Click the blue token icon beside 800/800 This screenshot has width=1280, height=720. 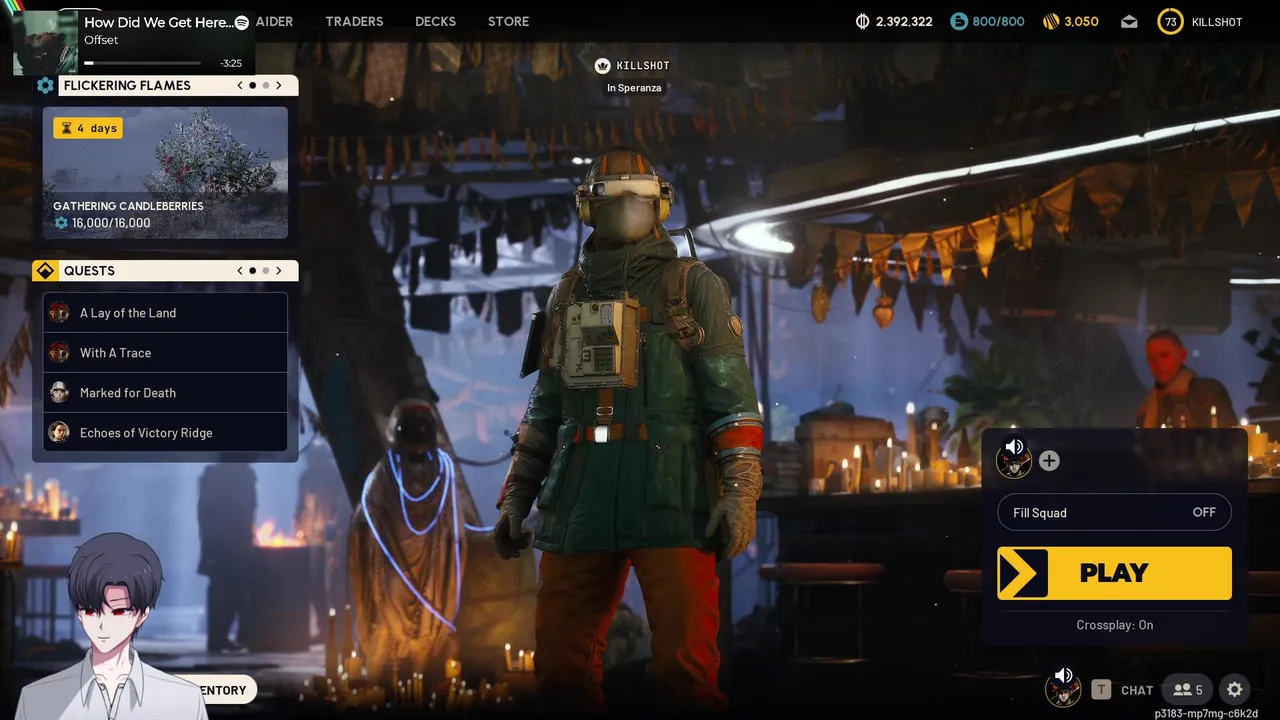(959, 22)
